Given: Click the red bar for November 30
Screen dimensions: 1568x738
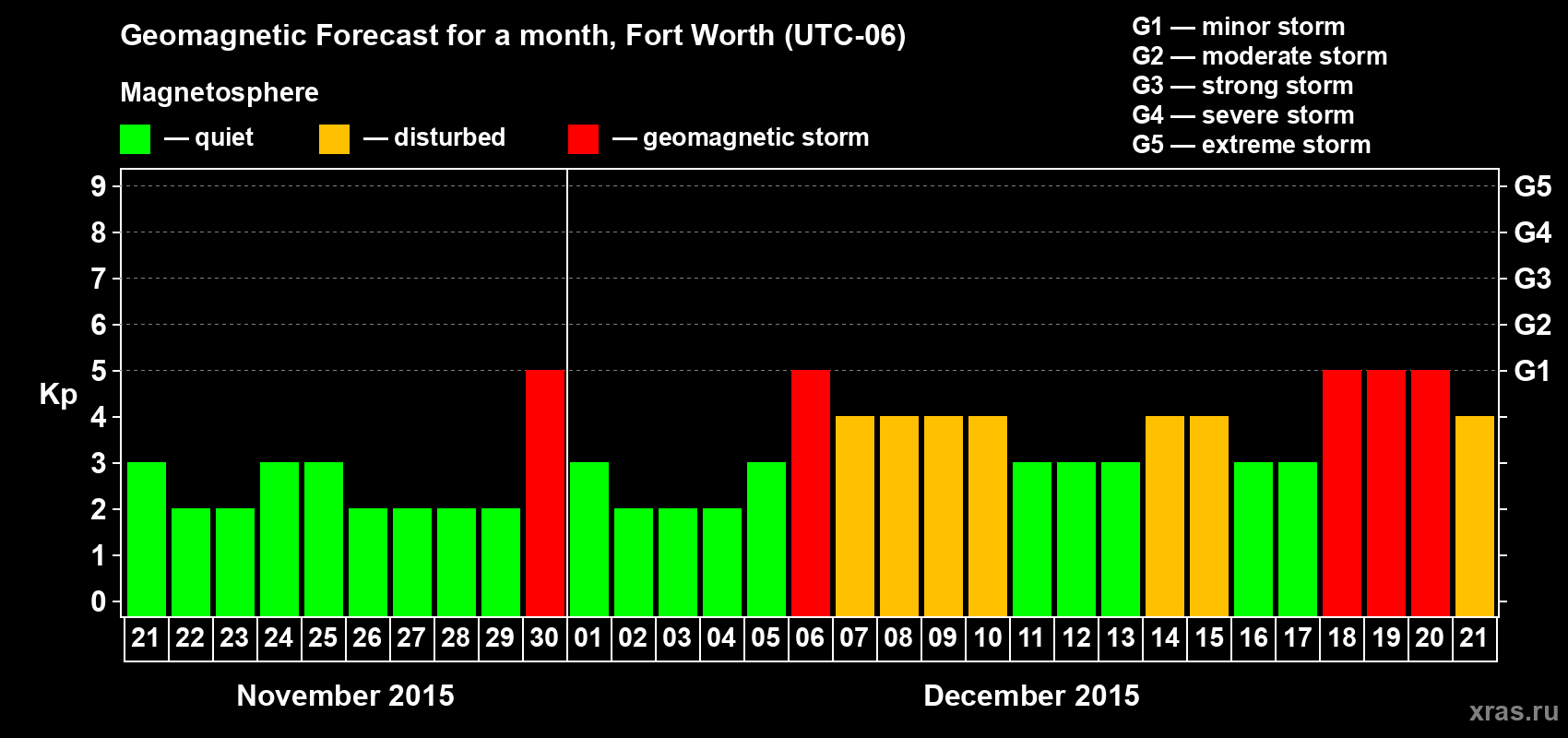Looking at the screenshot, I should point(545,493).
